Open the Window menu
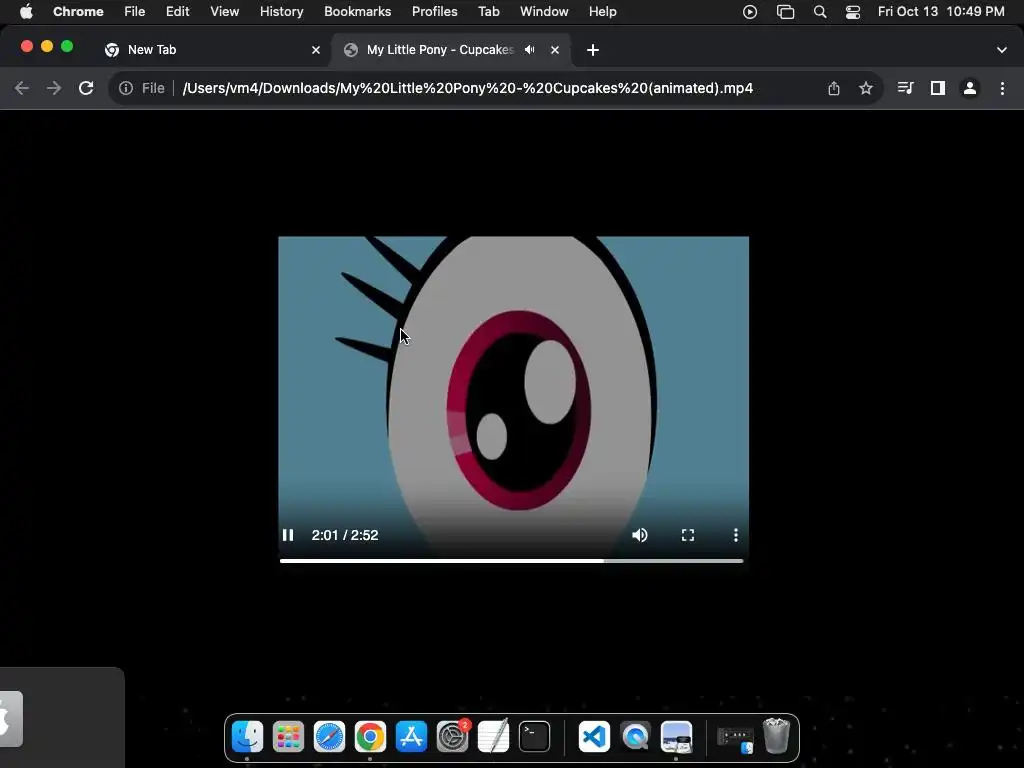The image size is (1024, 768). click(544, 12)
